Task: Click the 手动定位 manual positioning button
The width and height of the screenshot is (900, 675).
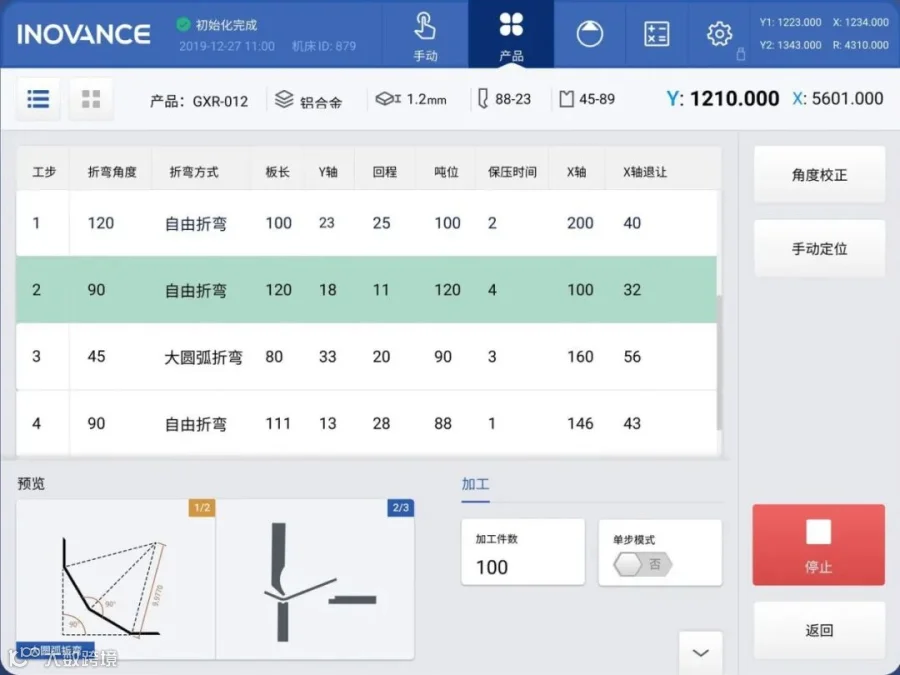Action: 819,249
